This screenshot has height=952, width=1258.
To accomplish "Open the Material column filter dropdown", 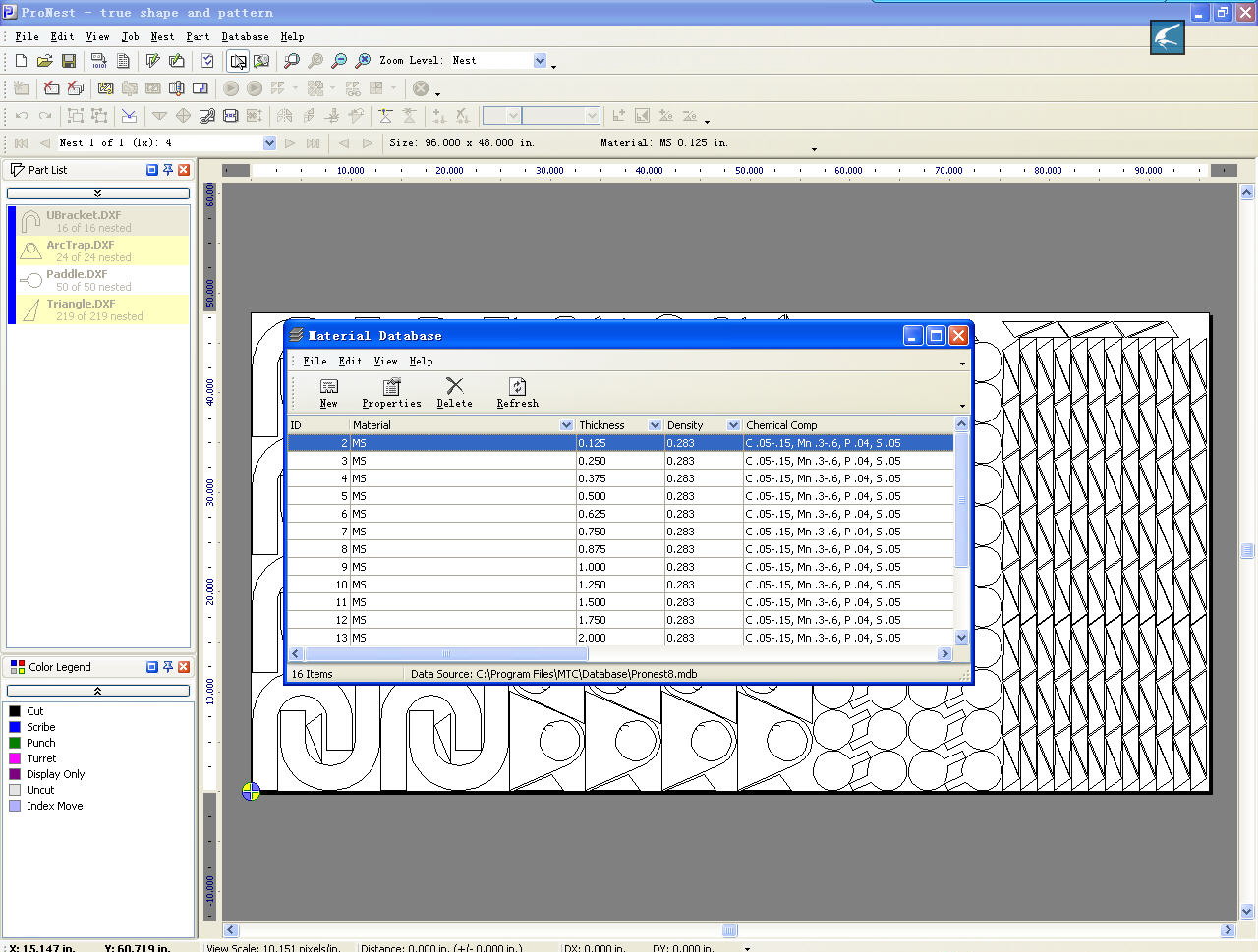I will tap(566, 425).
